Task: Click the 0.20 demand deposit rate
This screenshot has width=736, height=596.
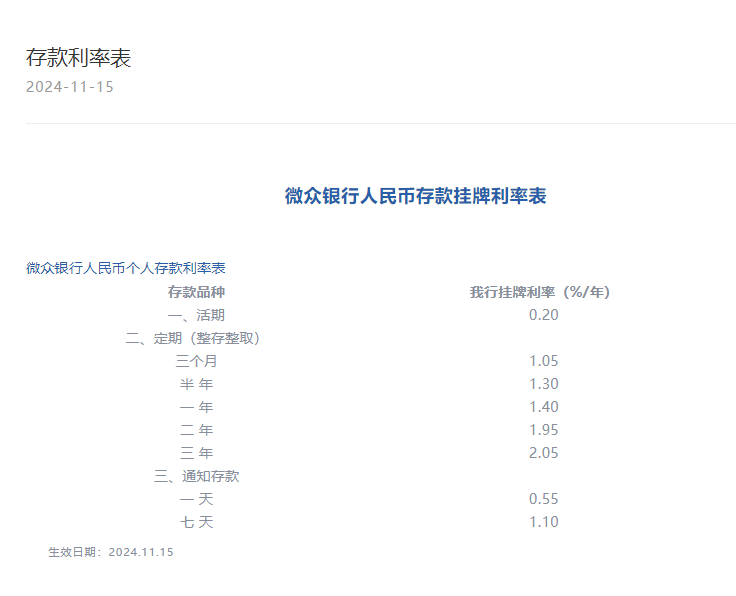Action: 543,315
